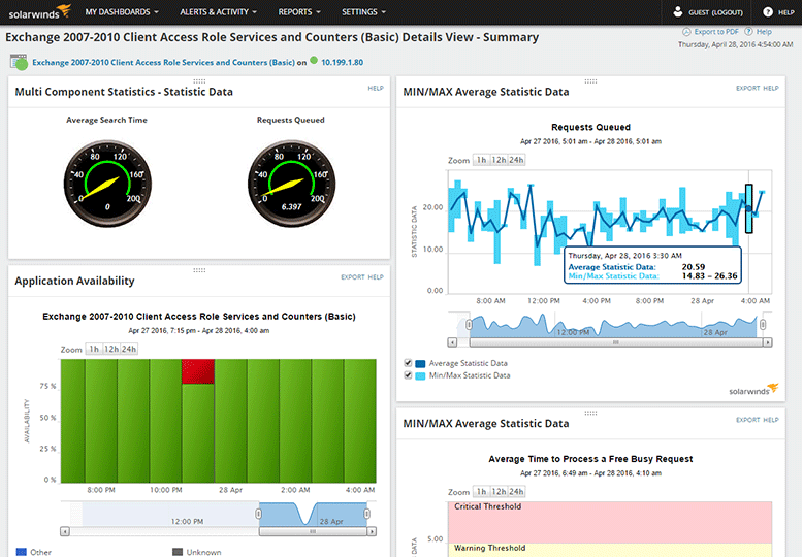
Task: Click the SolarWinds watermark logo in chart panel
Action: 753,390
